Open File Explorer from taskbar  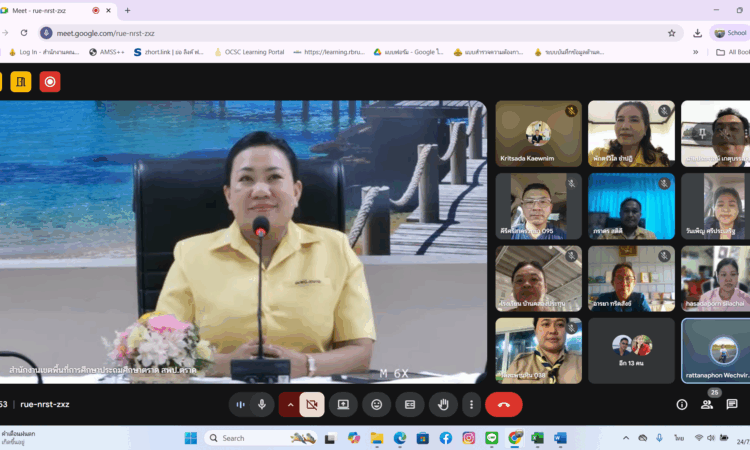tap(376, 438)
